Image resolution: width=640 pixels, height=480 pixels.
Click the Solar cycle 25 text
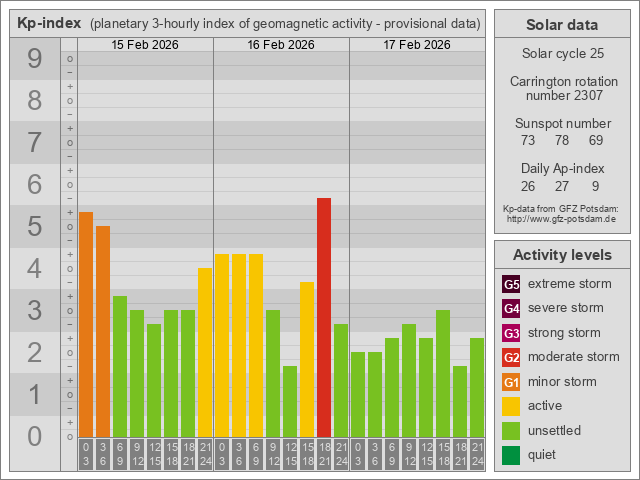(561, 52)
